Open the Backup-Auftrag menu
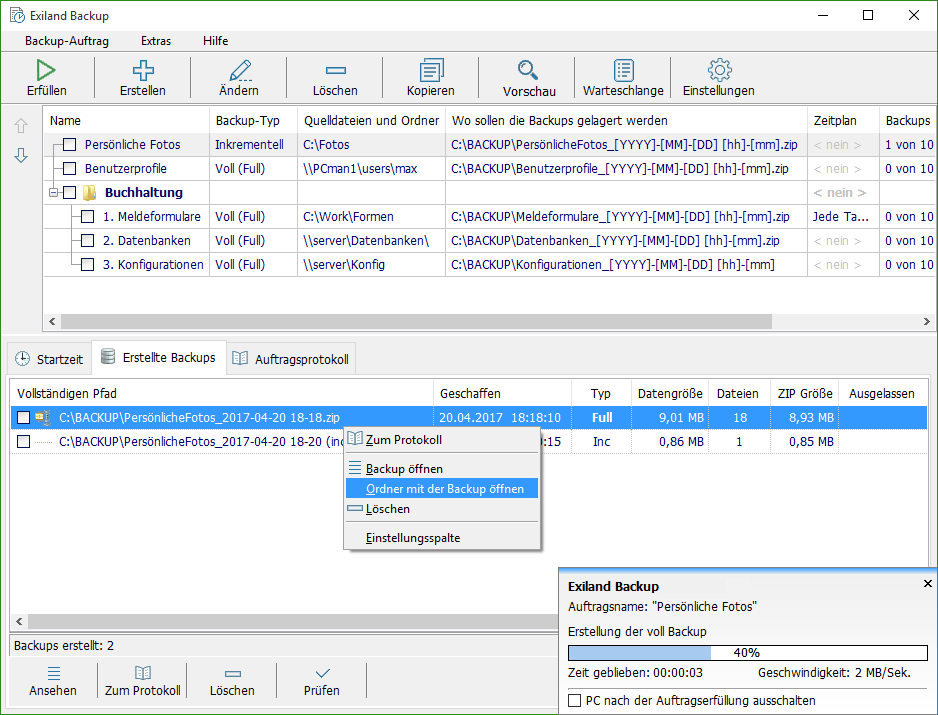 tap(67, 41)
